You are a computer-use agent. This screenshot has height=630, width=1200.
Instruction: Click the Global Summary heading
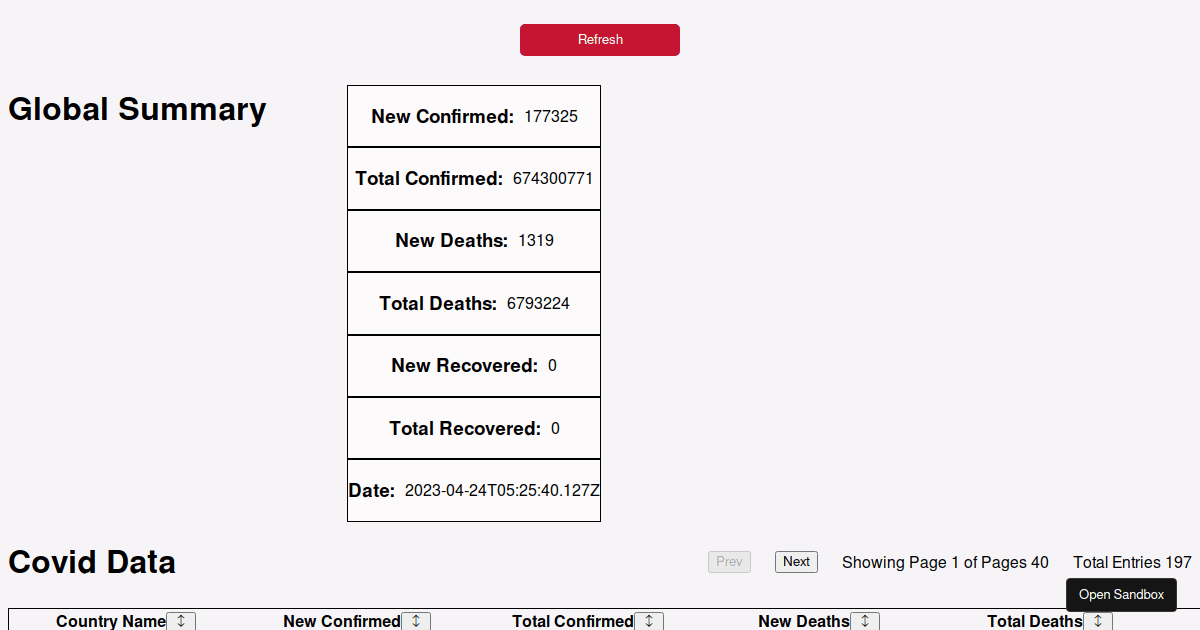point(137,109)
